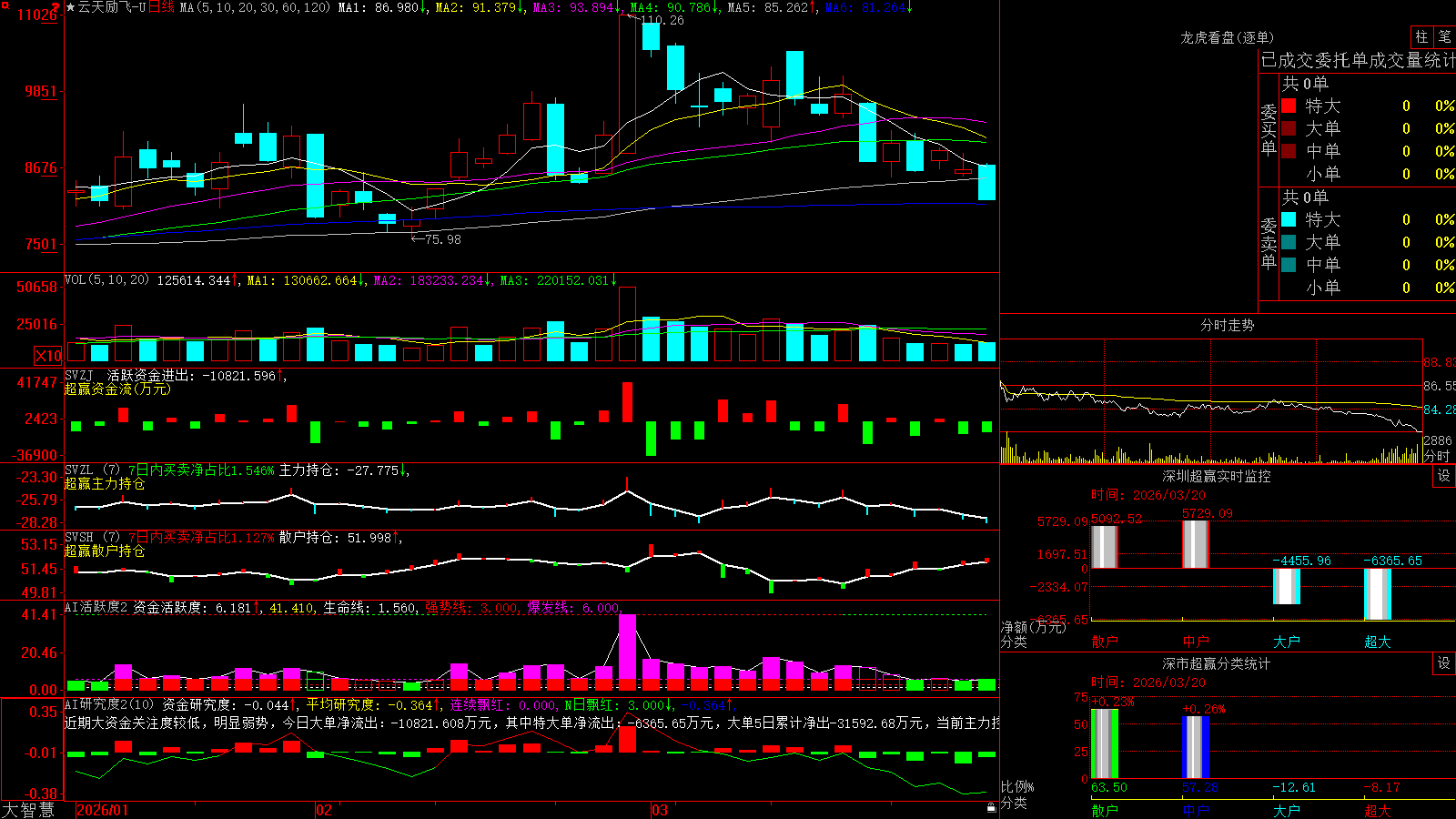Click the lock icon on the time axis
Screen dimensions: 1456x819
991,807
